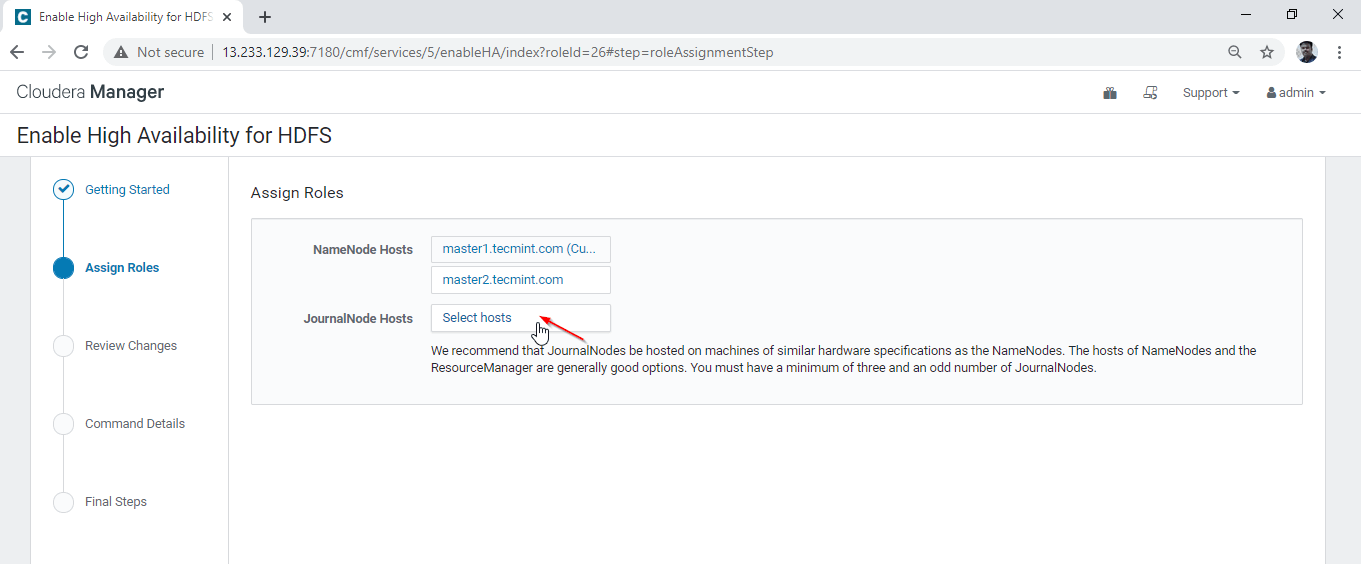Screen dimensions: 1361x564
Task: Click master2.tecmint.com NameNode host box
Action: click(521, 280)
